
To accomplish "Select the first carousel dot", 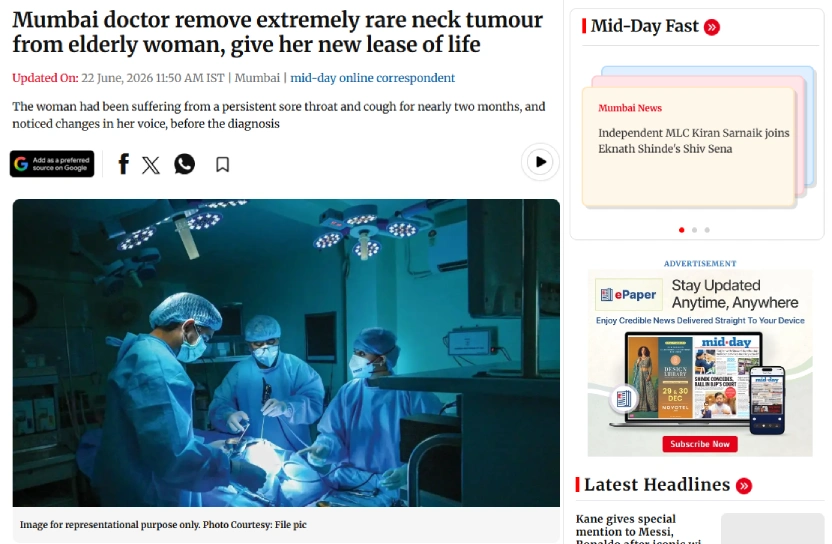I will click(x=681, y=230).
